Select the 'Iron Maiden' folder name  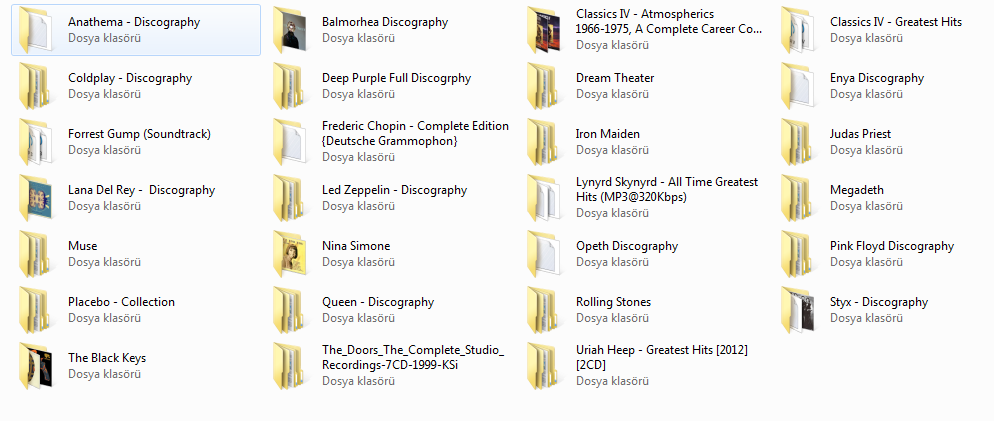coord(608,134)
